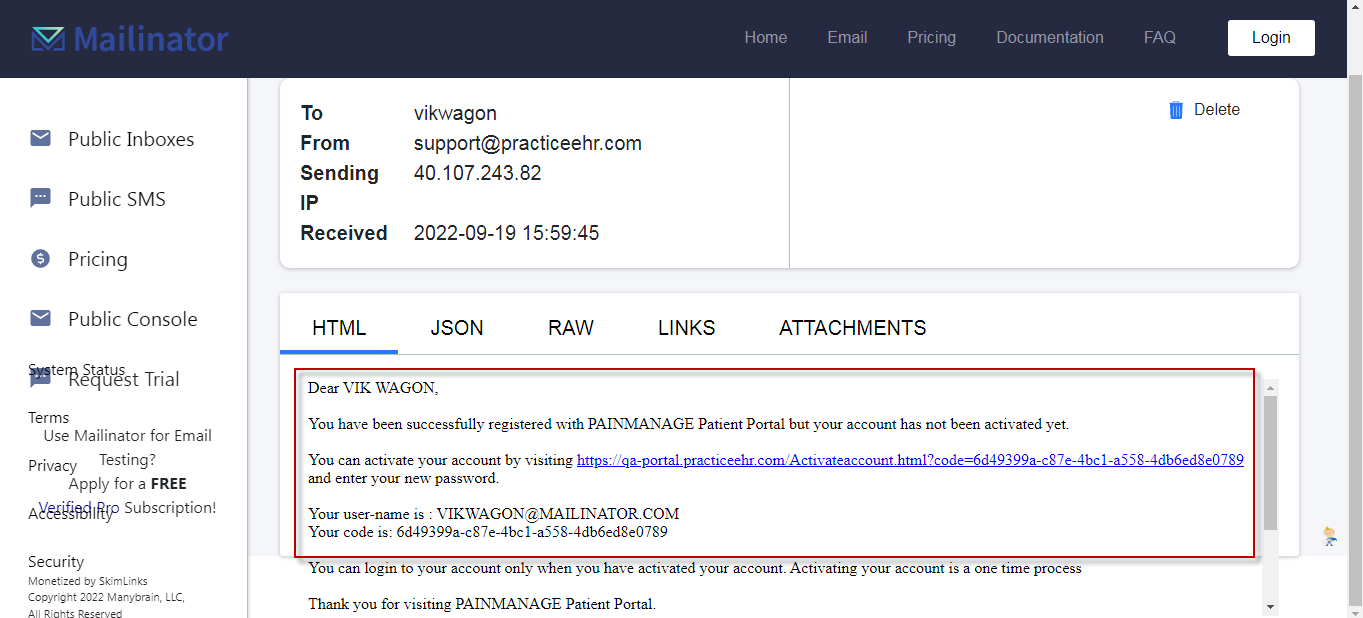Click the email body scroll down arrow
The width and height of the screenshot is (1363, 618).
[1270, 606]
